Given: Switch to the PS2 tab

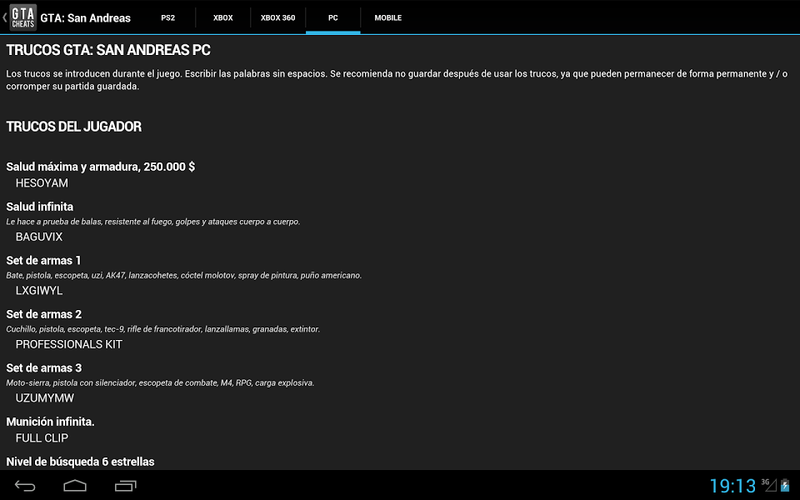Looking at the screenshot, I should point(168,17).
